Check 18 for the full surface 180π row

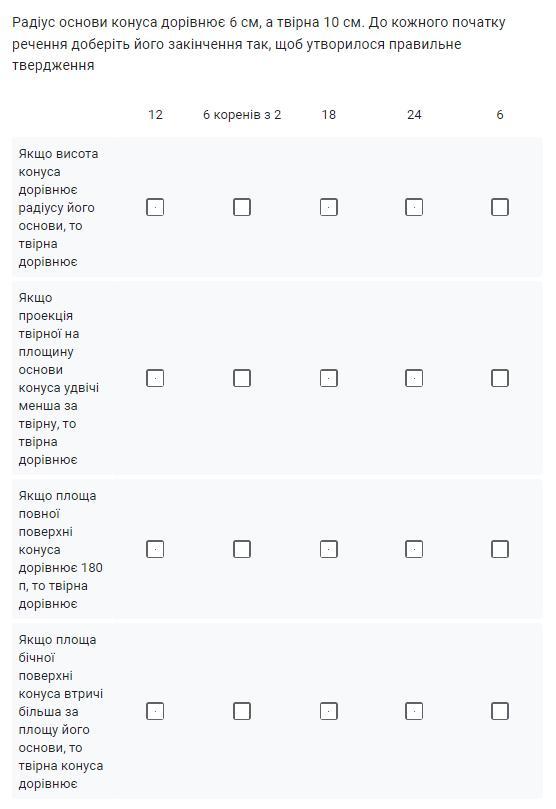pos(329,549)
